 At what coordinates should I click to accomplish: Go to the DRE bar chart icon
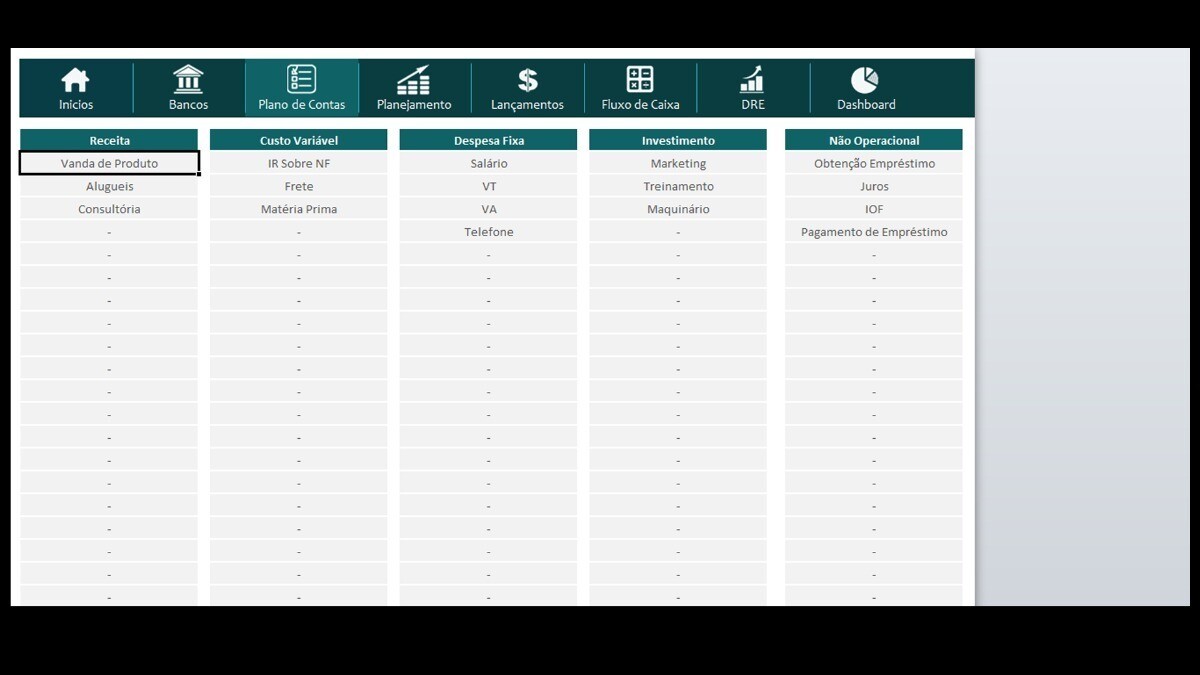click(x=752, y=80)
